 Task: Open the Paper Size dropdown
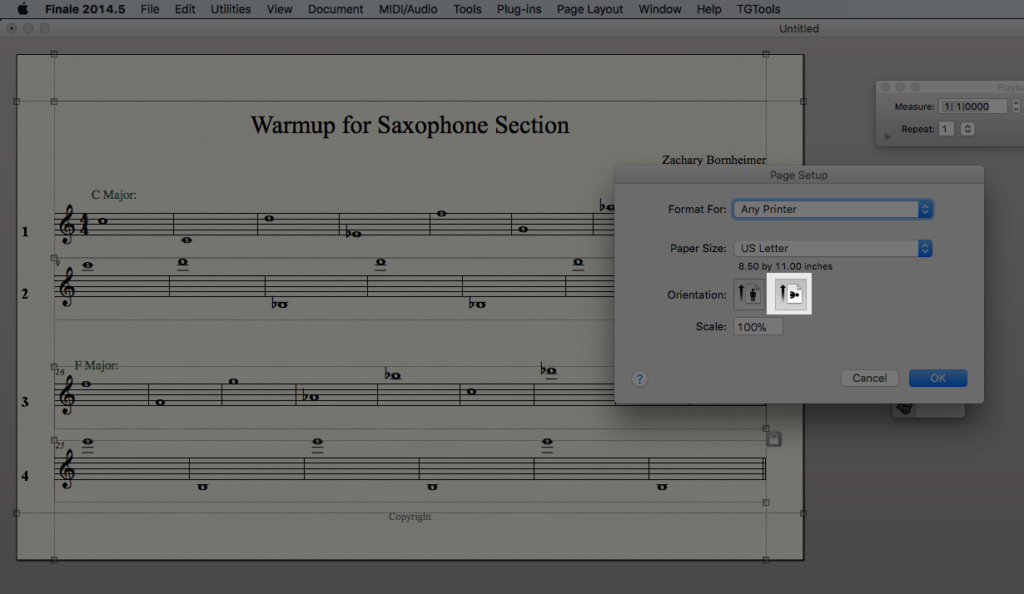click(832, 248)
